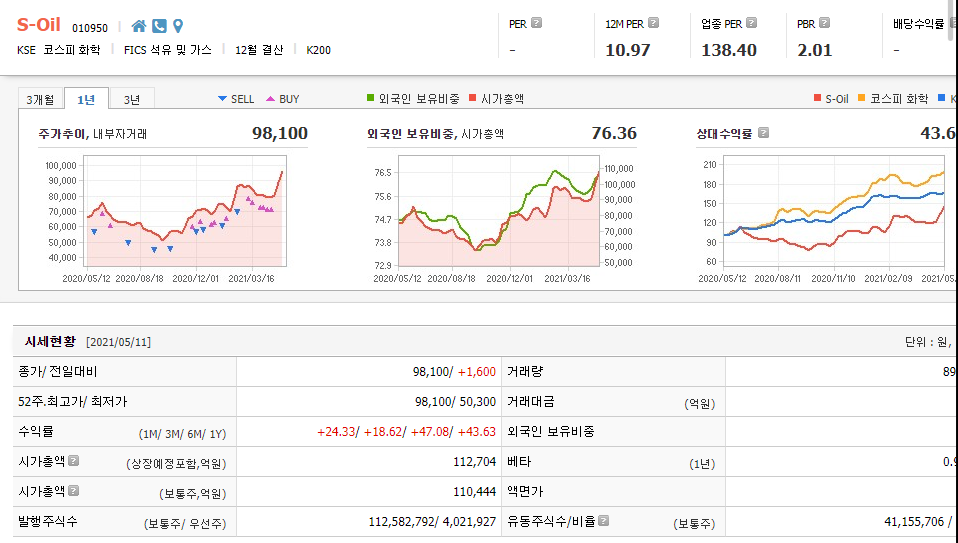Click the 12월 결산 label
Image resolution: width=958 pixels, height=543 pixels.
pyautogui.click(x=259, y=50)
